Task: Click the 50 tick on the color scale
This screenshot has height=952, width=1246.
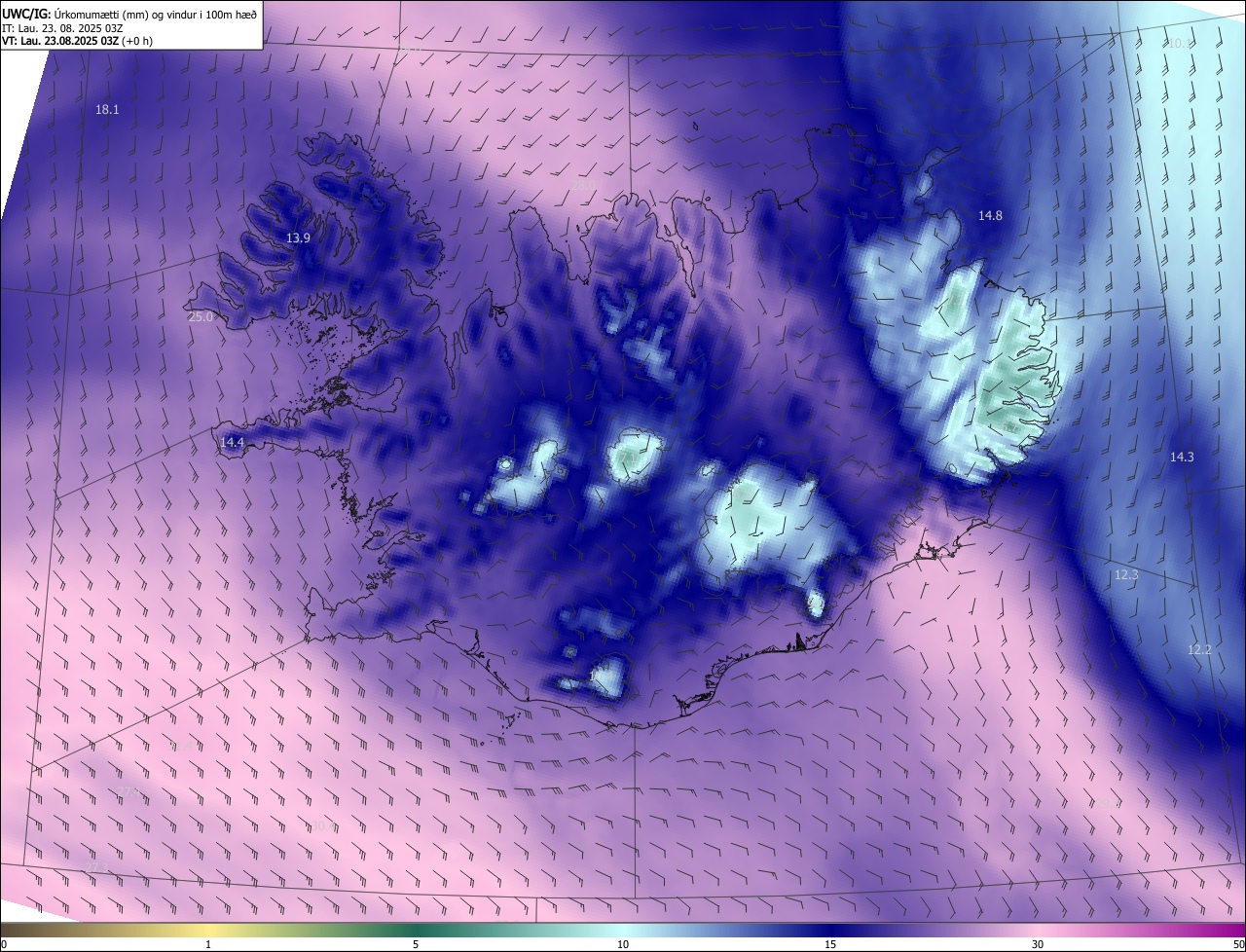Action: [1238, 944]
